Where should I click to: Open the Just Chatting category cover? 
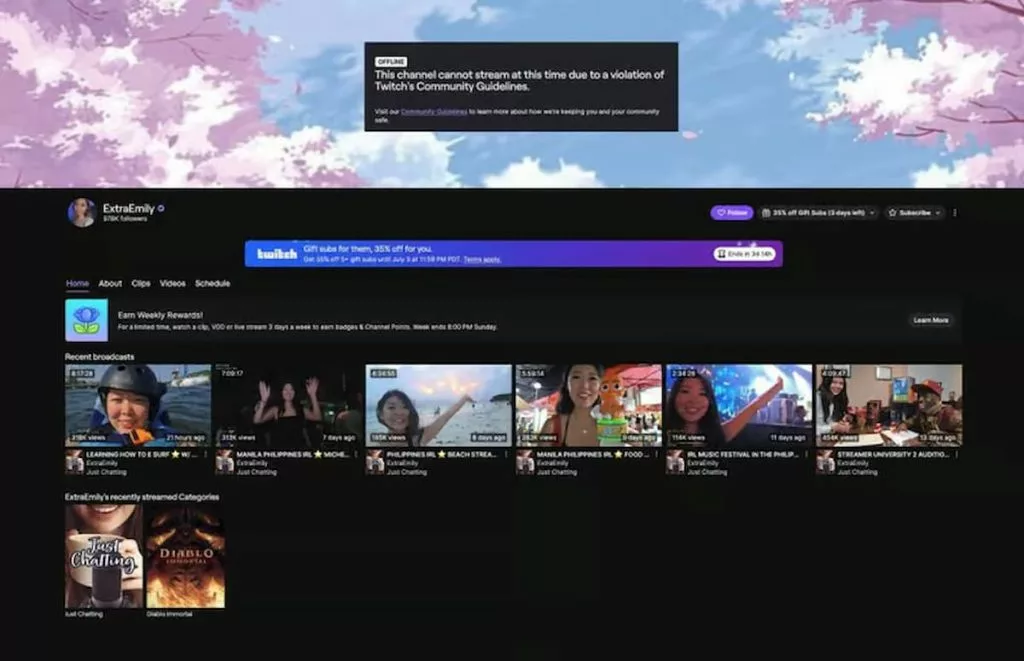pyautogui.click(x=104, y=556)
